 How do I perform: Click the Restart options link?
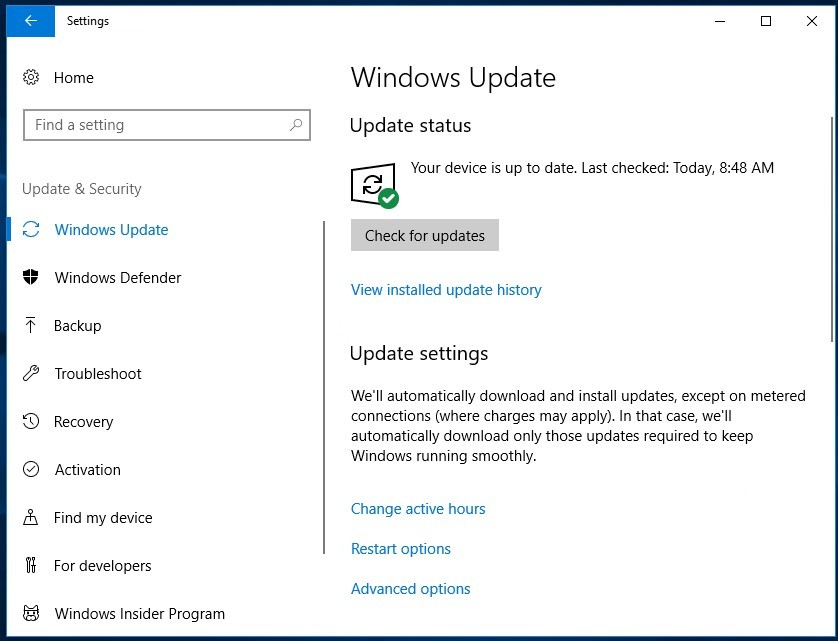(401, 549)
